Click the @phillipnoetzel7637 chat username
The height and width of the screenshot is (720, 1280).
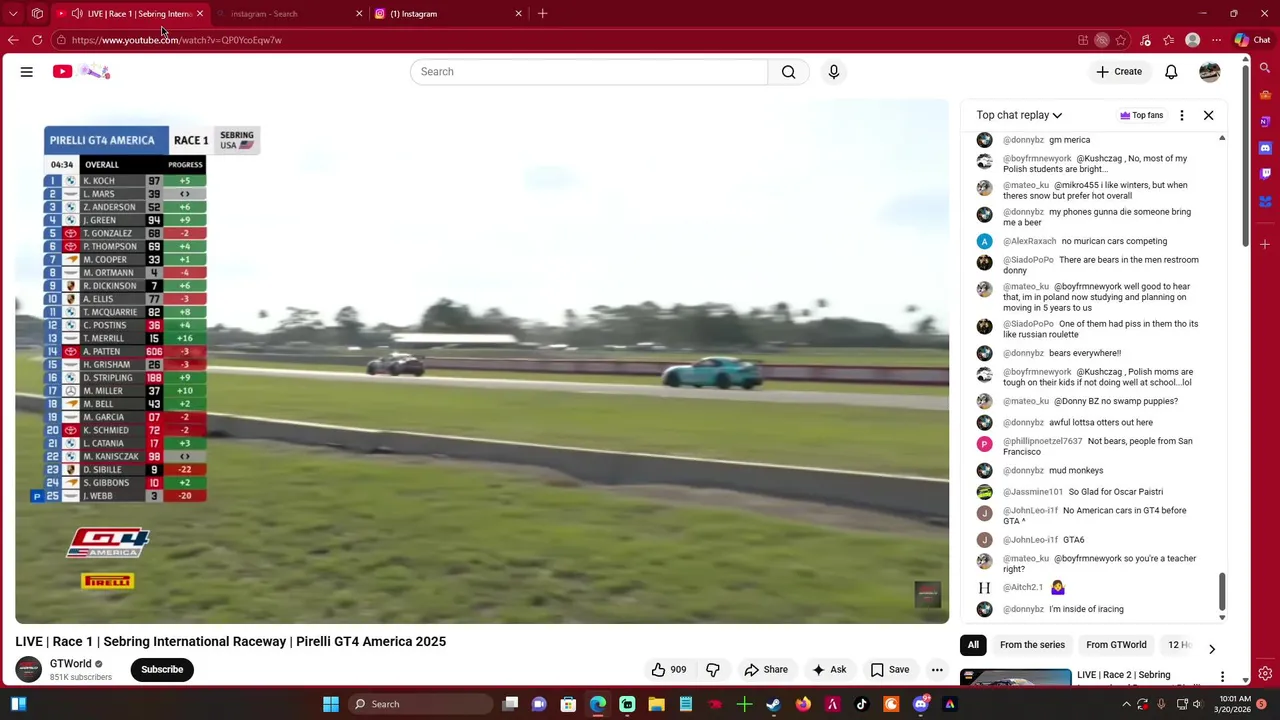1043,441
